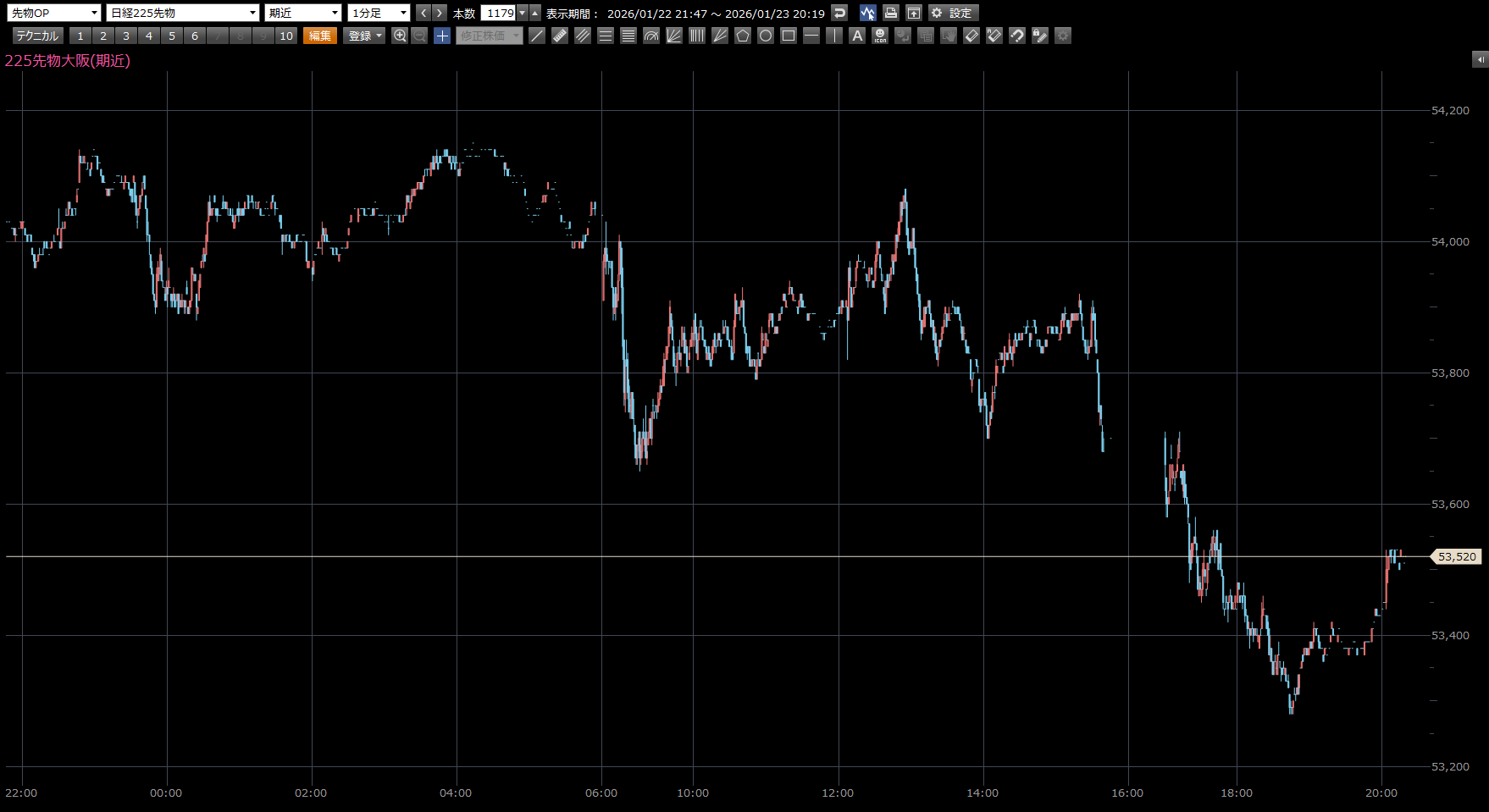The height and width of the screenshot is (812, 1489).
Task: Select the eraser tool icon
Action: coord(971,36)
